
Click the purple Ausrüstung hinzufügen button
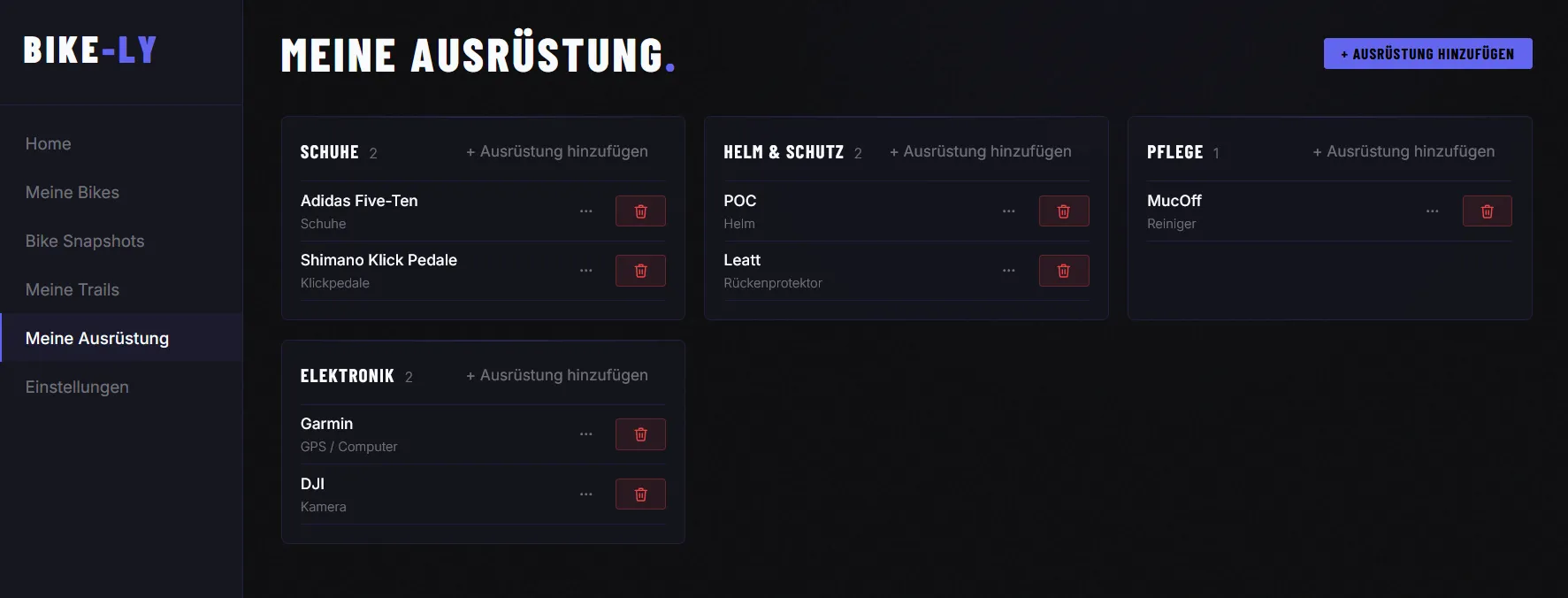pos(1427,54)
